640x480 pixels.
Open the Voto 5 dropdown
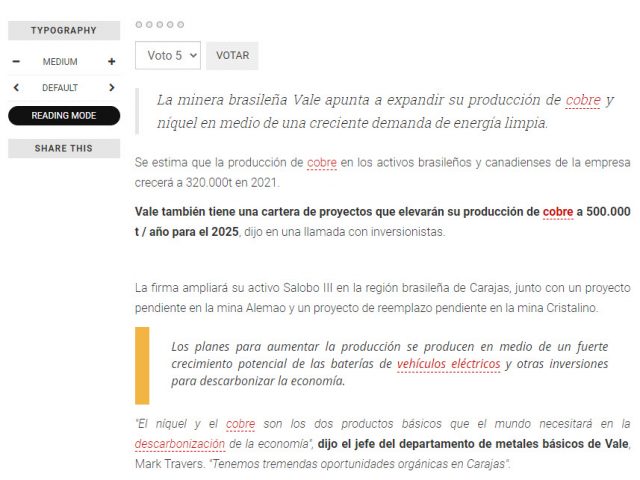pos(168,55)
